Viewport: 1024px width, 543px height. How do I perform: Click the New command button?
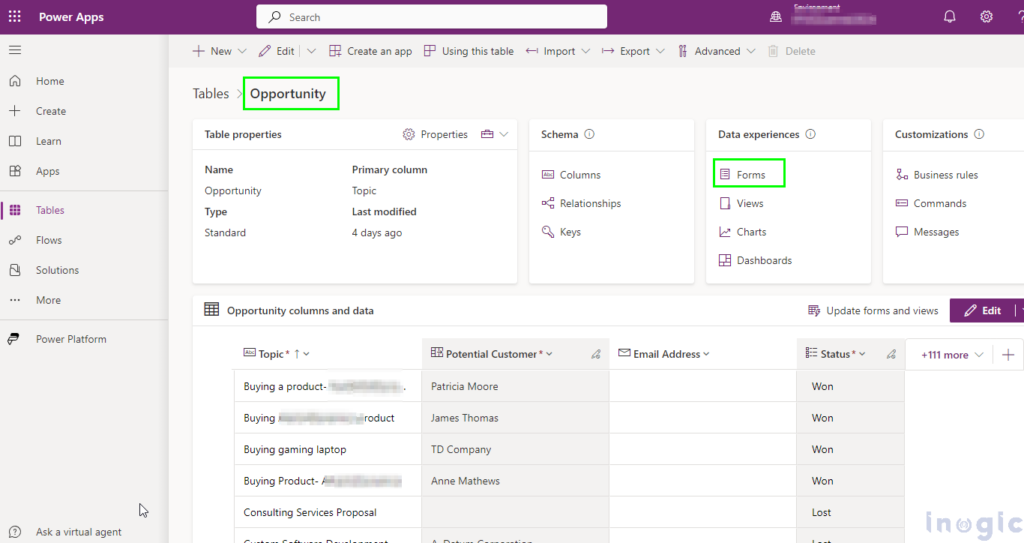(212, 51)
